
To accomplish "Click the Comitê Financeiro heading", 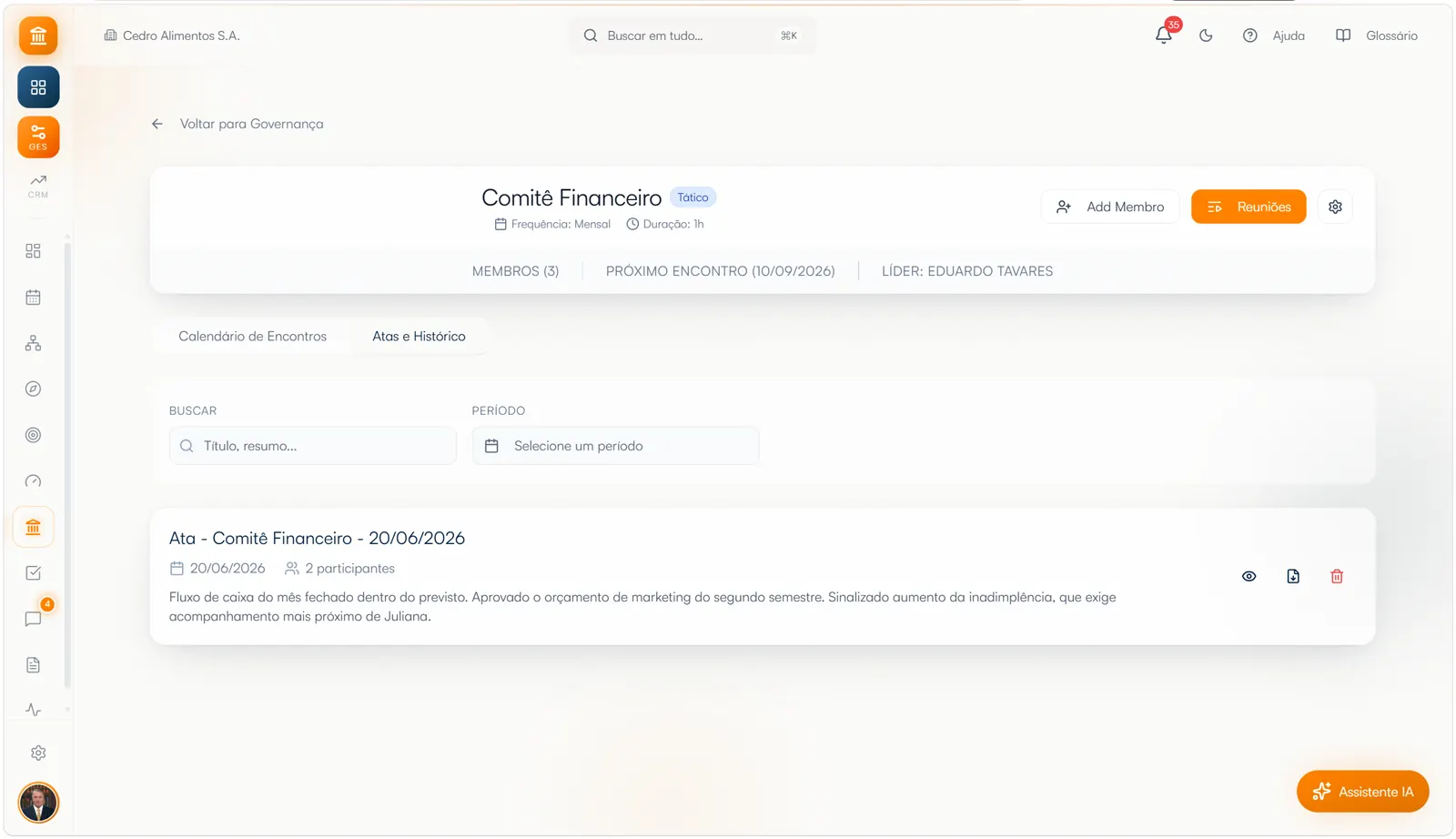I will tap(571, 198).
